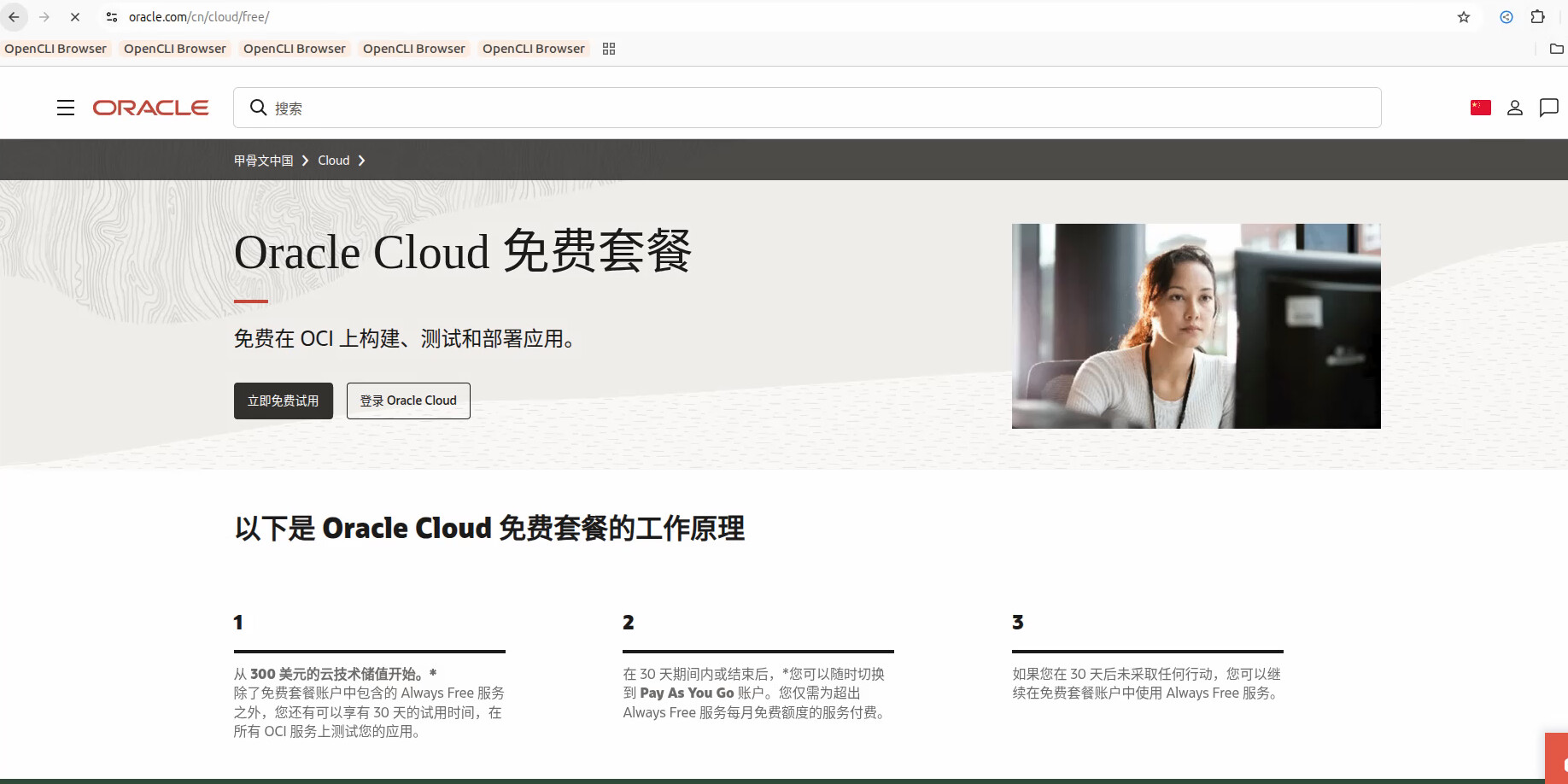
Task: Open the browser extensions puzzle icon
Action: [1538, 17]
